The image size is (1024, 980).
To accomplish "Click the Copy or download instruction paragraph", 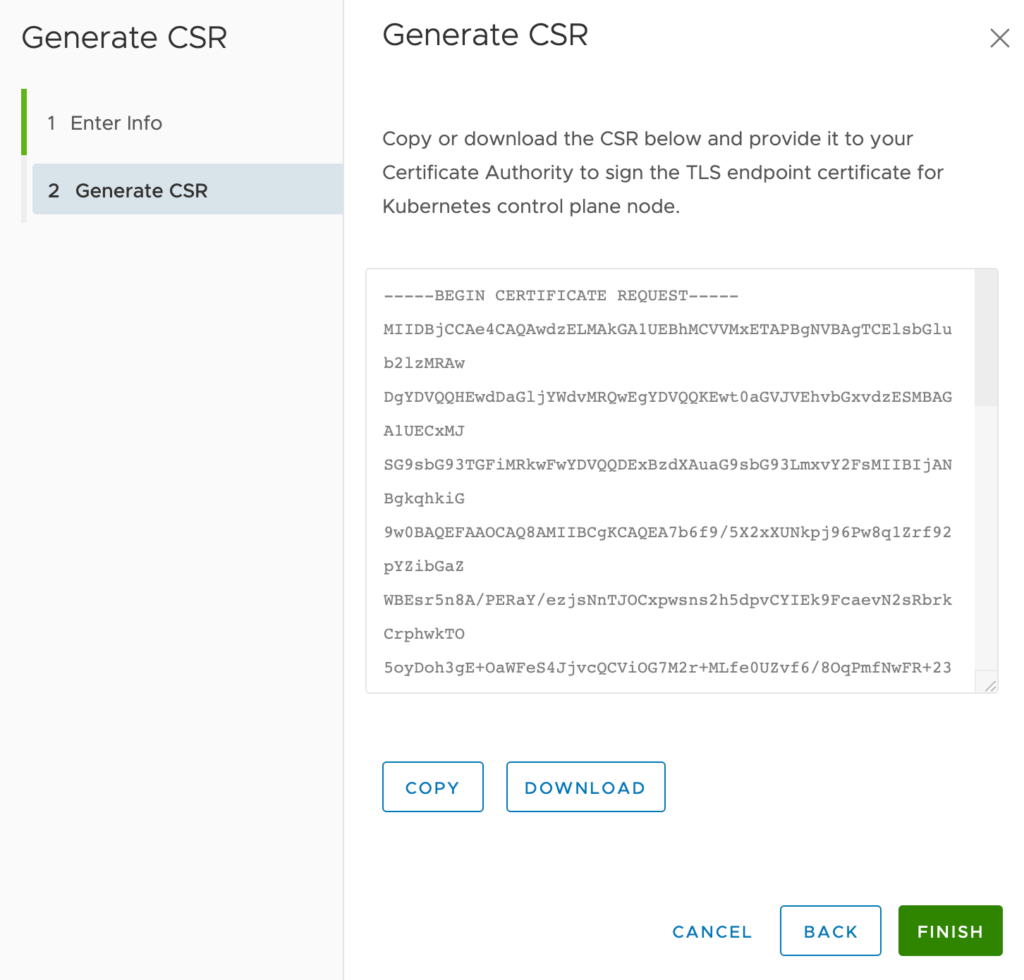I will pos(663,172).
